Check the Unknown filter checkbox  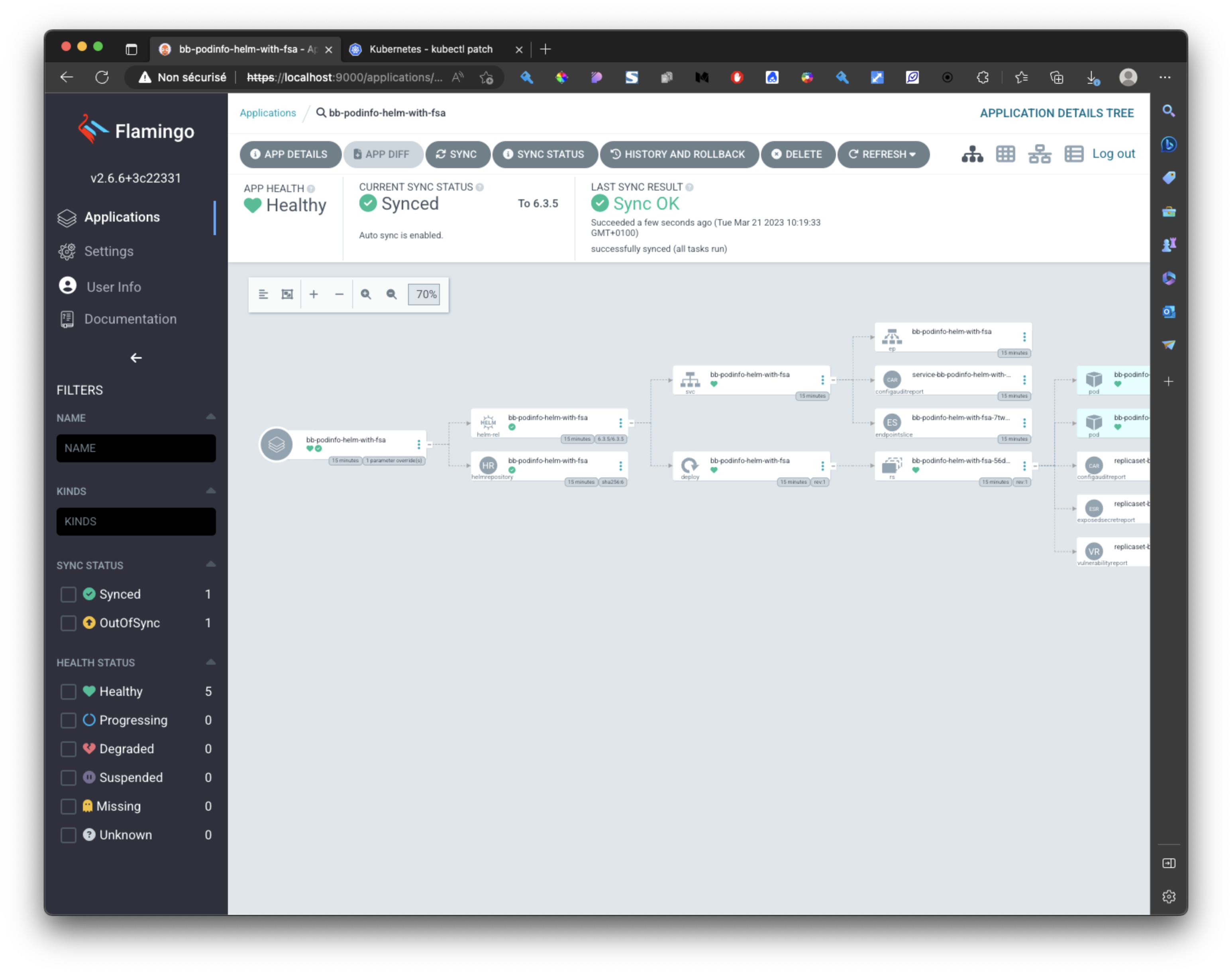pos(69,835)
